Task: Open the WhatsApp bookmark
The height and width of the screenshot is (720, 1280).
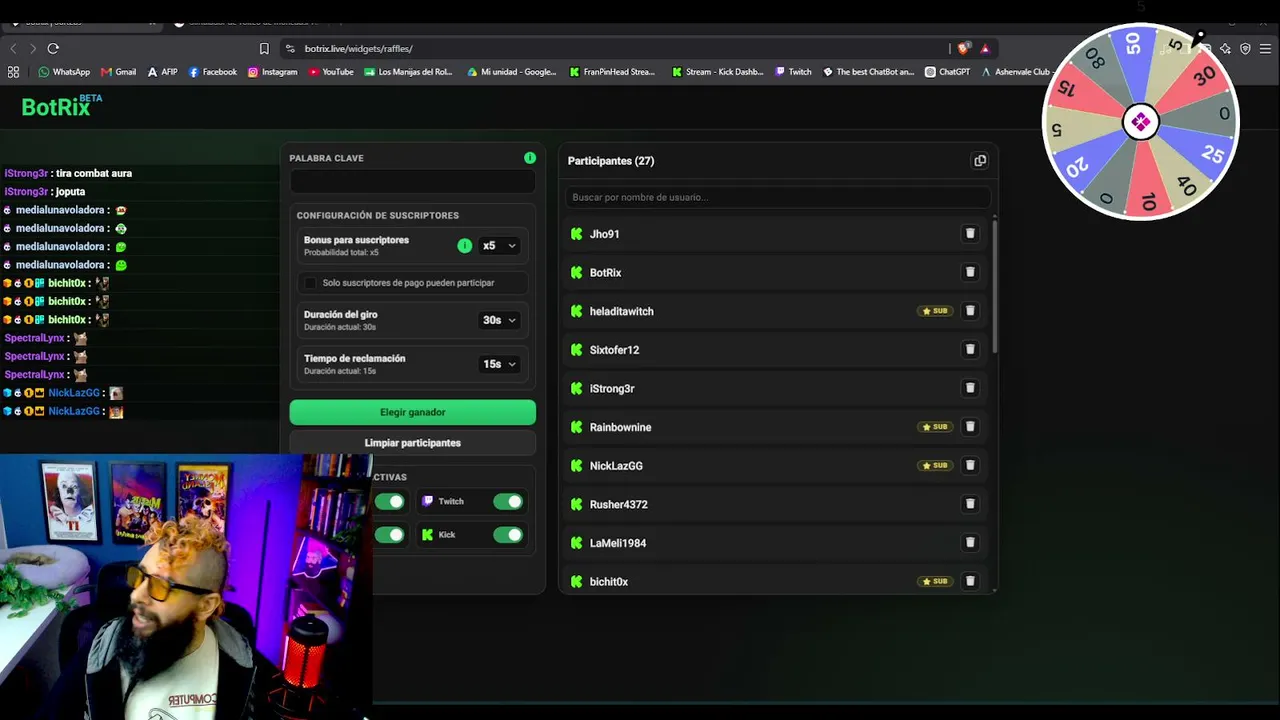Action: click(x=64, y=72)
